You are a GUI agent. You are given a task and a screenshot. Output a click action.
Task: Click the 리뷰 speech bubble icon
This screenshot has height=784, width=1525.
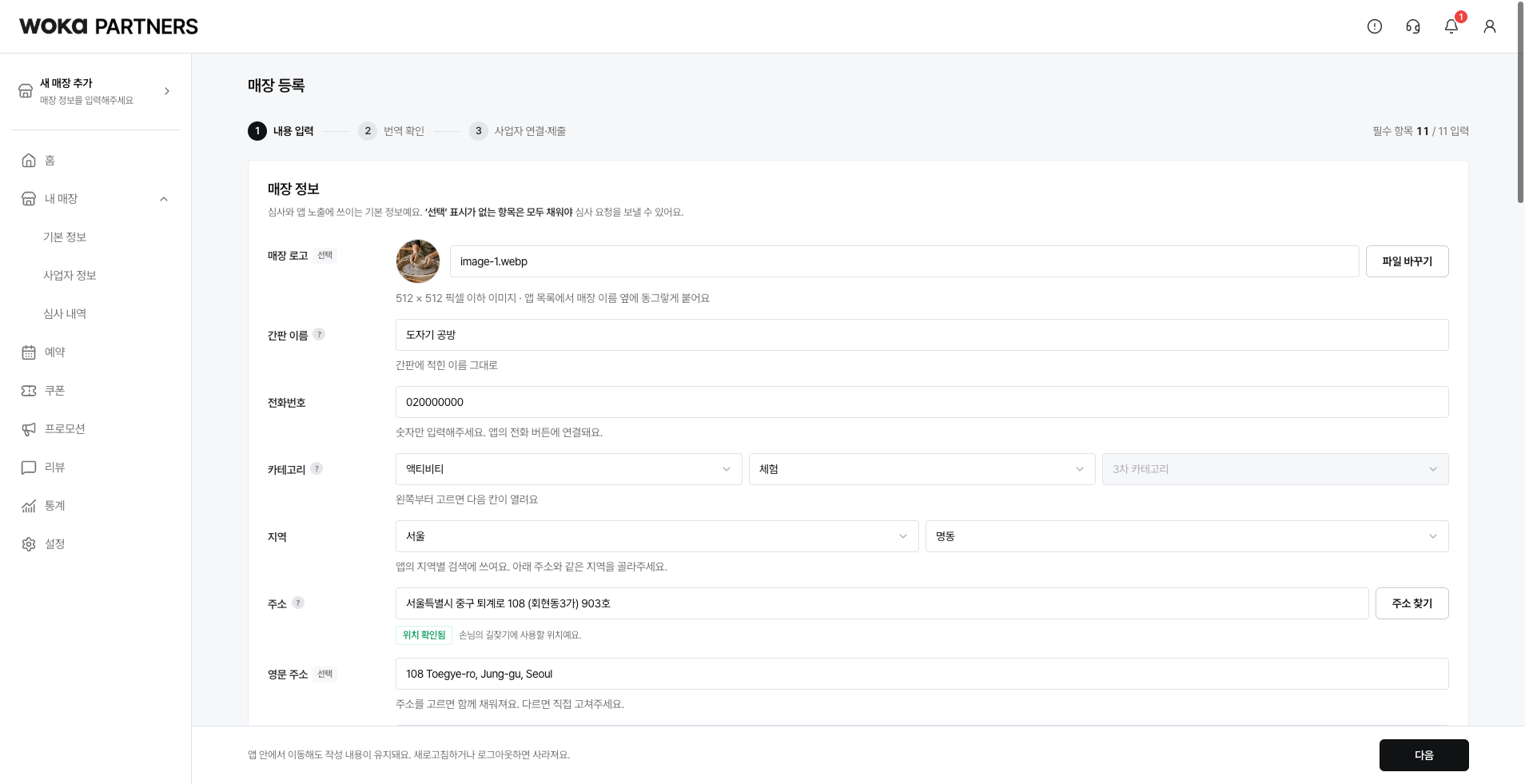point(29,468)
